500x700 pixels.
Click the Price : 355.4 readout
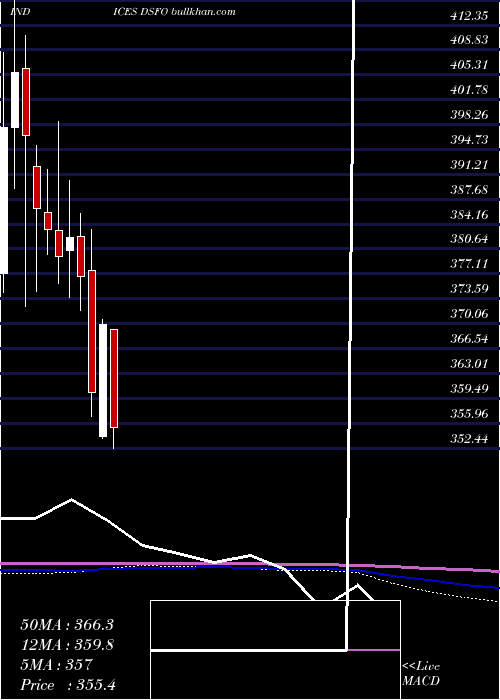click(68, 685)
